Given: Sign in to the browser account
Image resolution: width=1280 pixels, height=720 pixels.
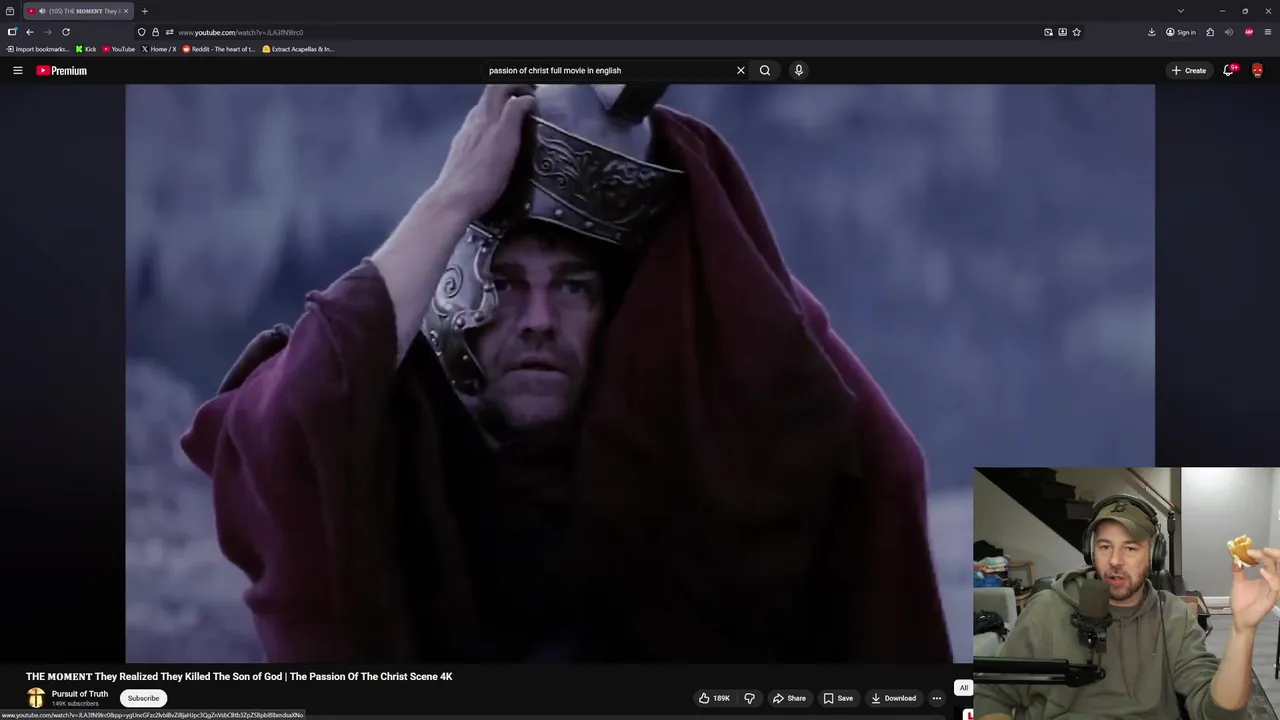Looking at the screenshot, I should click(x=1181, y=32).
